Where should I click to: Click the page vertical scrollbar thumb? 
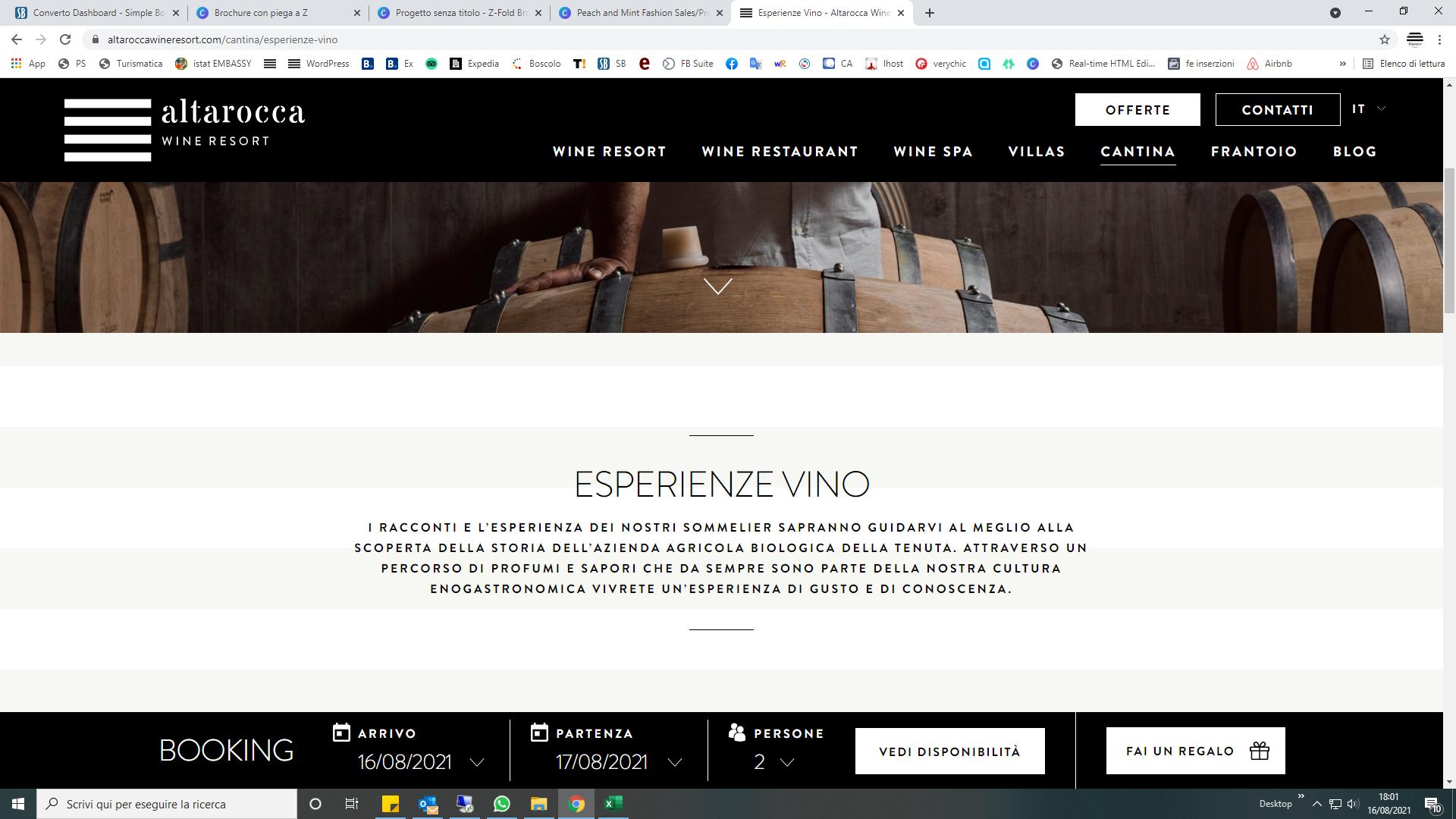click(1449, 240)
